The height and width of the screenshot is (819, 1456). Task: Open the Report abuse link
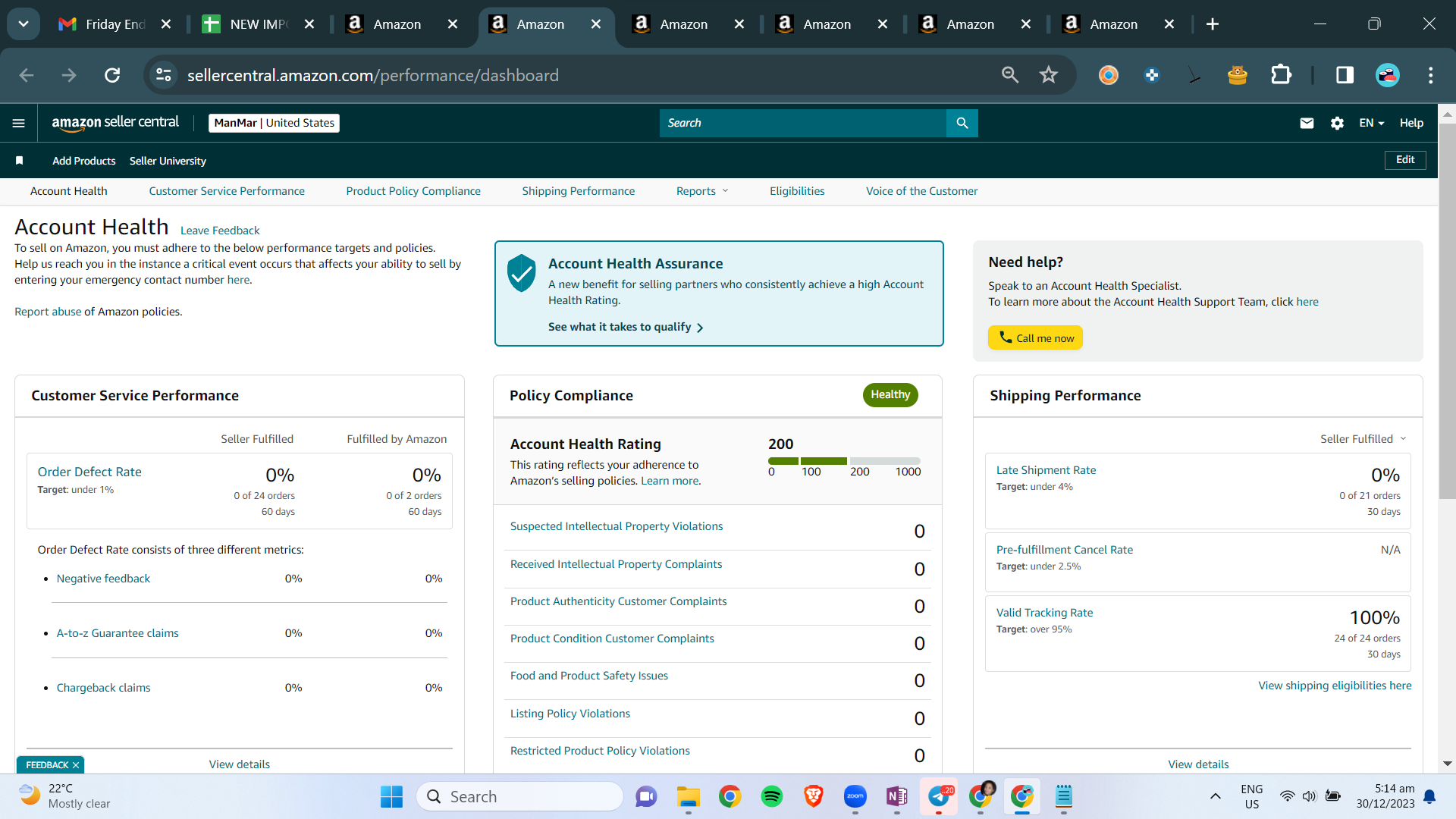click(x=48, y=312)
